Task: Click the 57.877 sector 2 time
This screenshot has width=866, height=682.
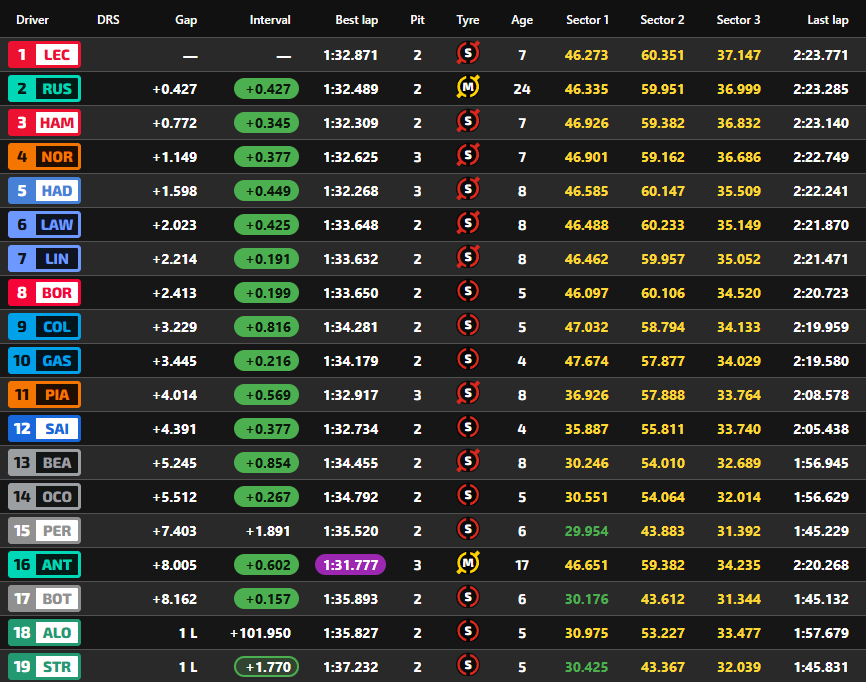Action: (663, 361)
